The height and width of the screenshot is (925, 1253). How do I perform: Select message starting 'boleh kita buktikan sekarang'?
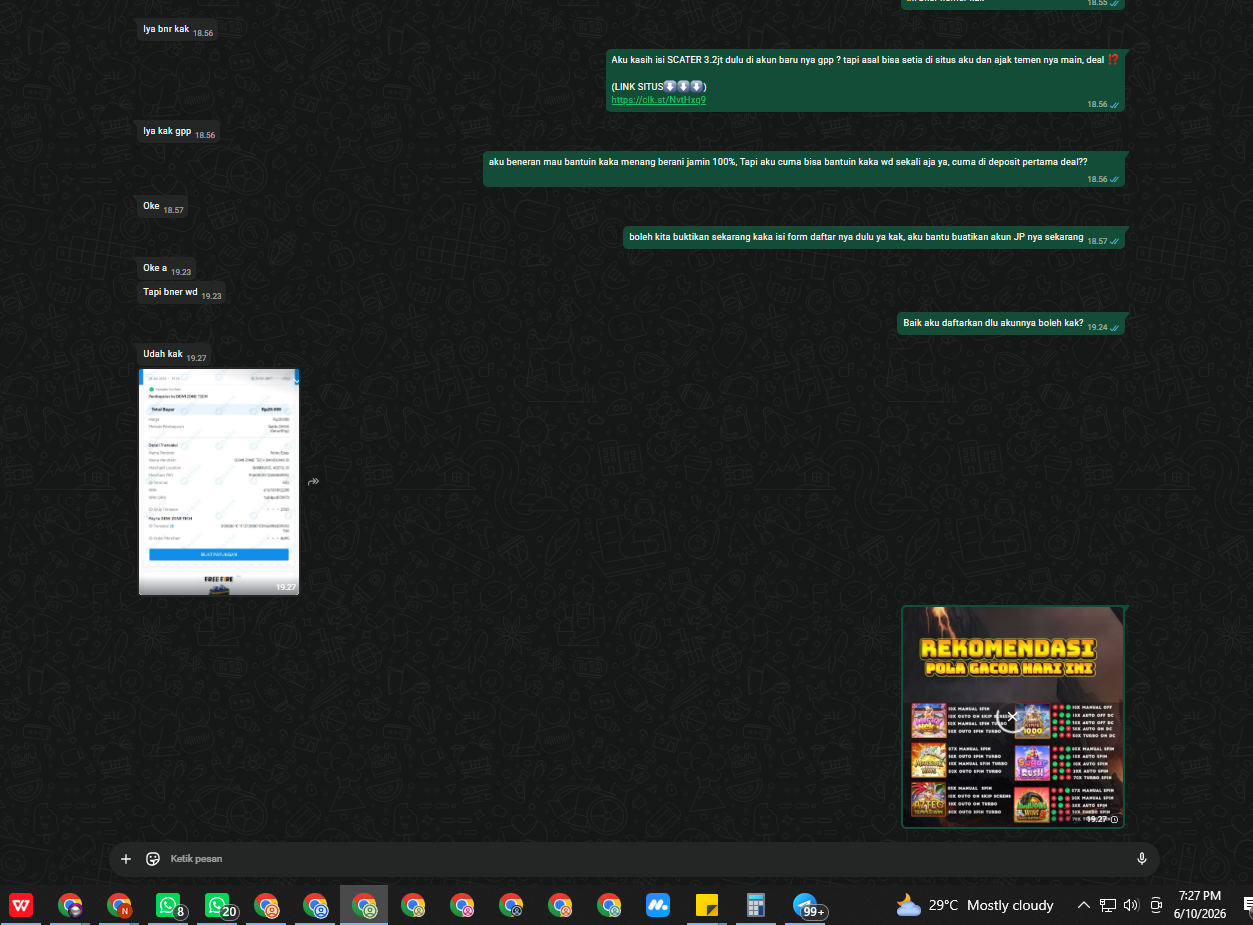click(x=874, y=238)
